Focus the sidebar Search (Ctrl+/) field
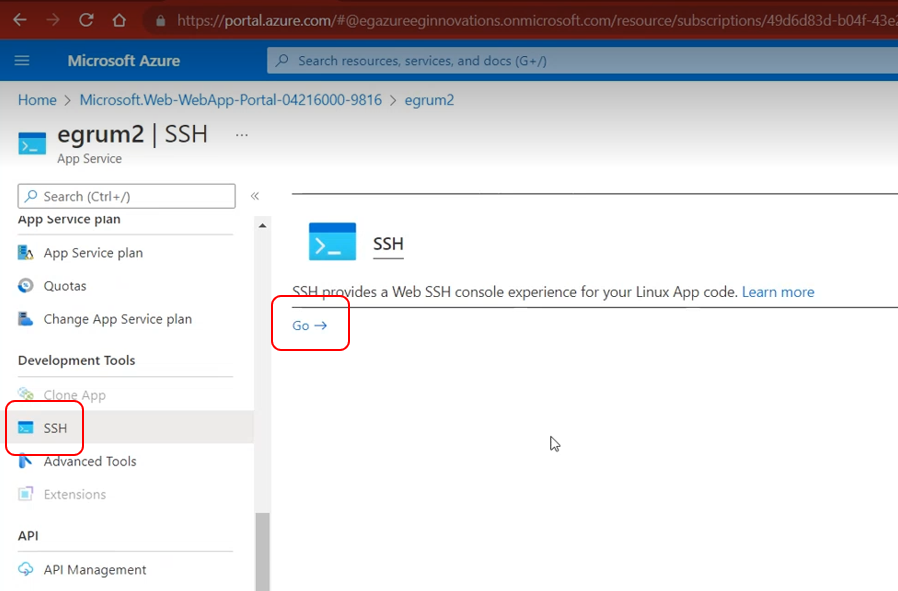The width and height of the screenshot is (898, 591). coord(127,196)
